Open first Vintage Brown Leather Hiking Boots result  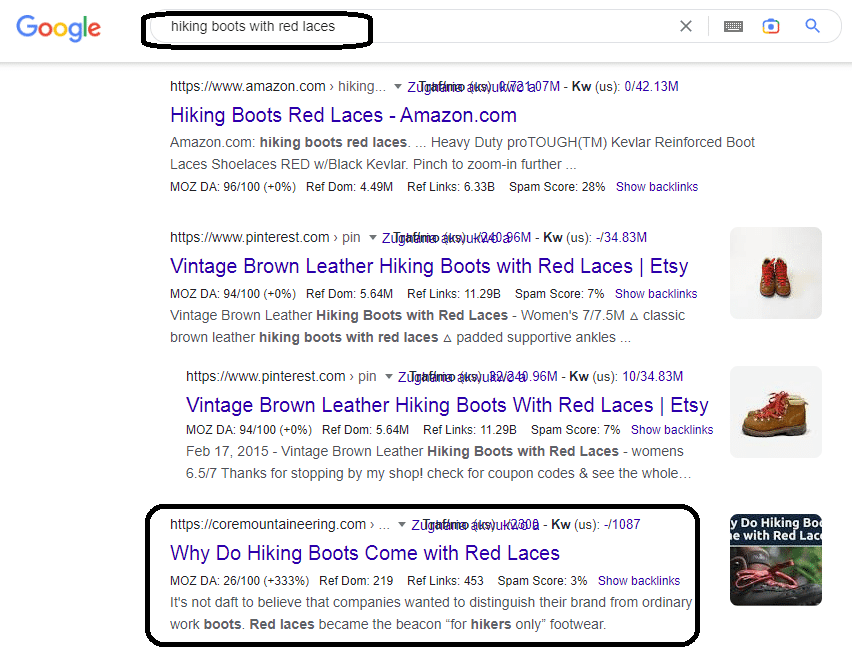pyautogui.click(x=429, y=266)
